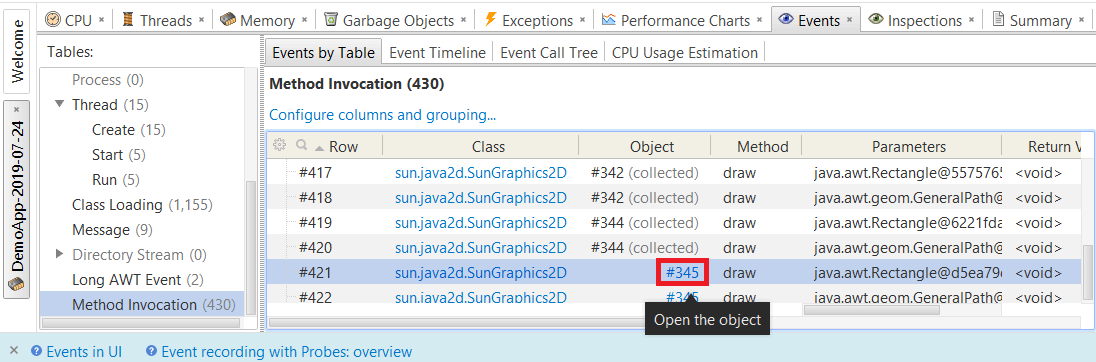This screenshot has width=1096, height=362.
Task: Click the Inspections eye icon
Action: coord(876,20)
